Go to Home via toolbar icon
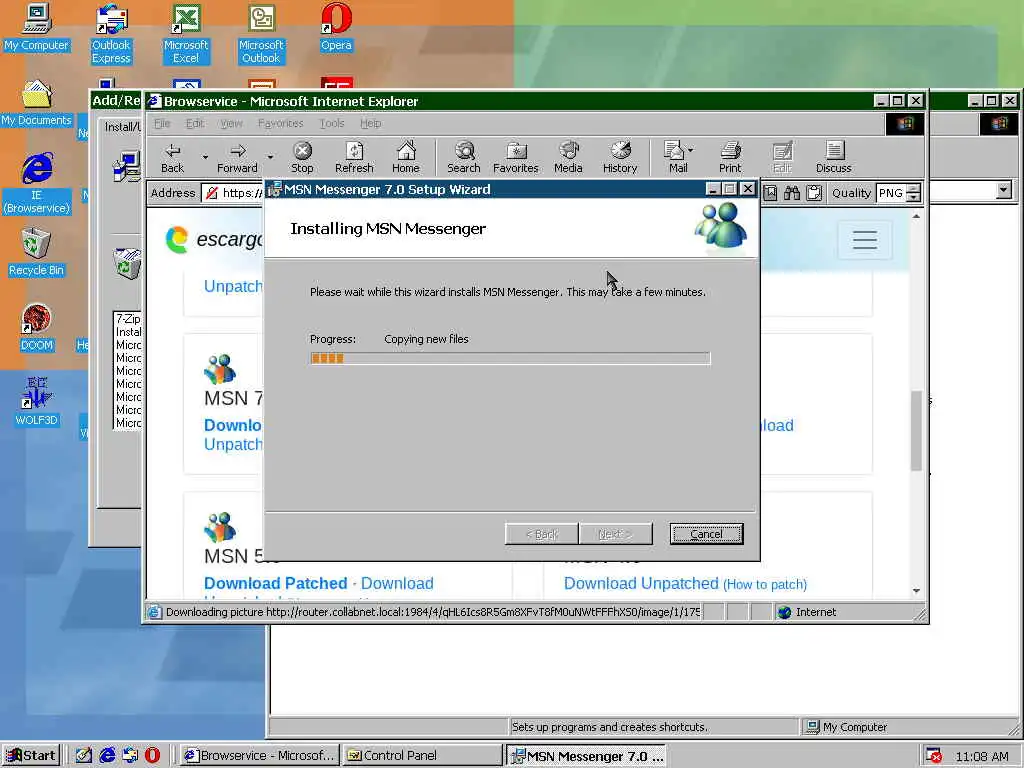The height and width of the screenshot is (768, 1024). point(406,158)
